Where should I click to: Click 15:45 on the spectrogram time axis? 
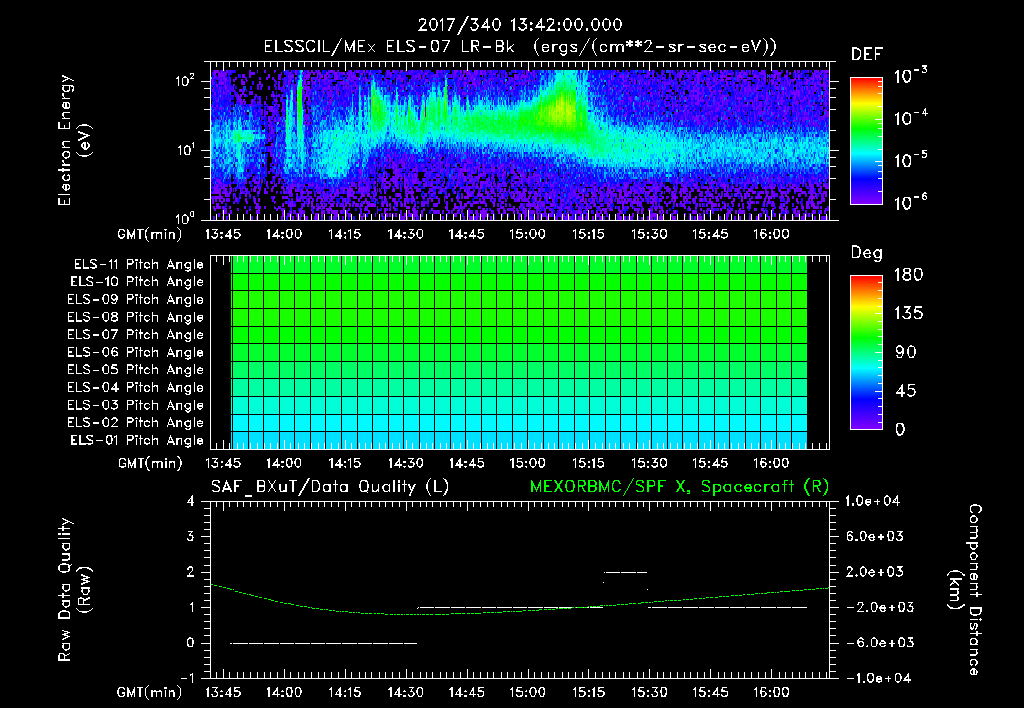click(710, 234)
